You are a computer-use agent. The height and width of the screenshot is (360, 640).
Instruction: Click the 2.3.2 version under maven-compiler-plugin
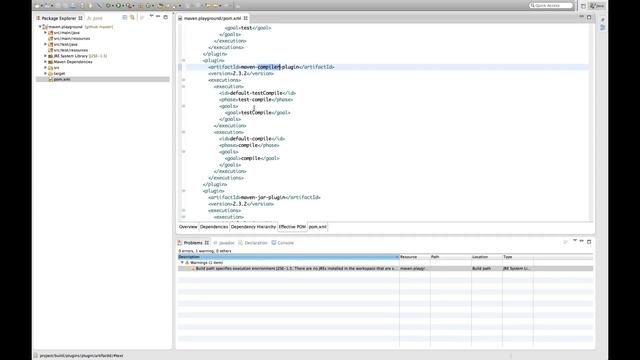point(240,73)
